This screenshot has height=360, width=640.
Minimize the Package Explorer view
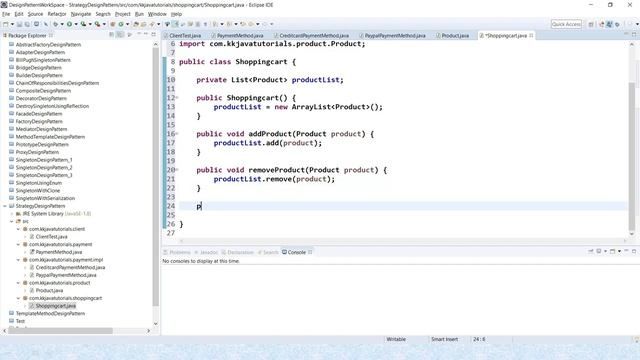(146, 34)
